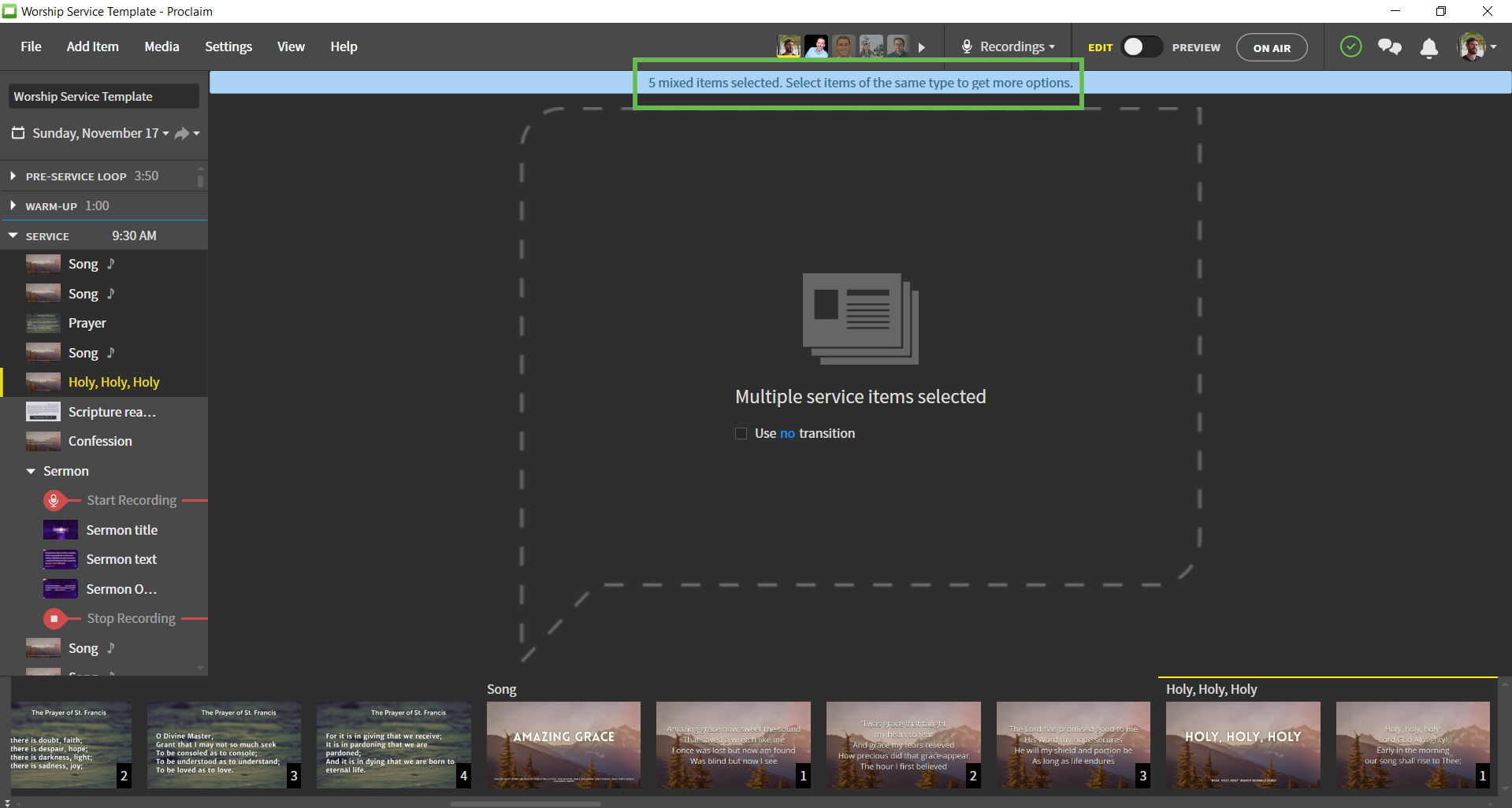Check the 'Use no transition' checkbox
The width and height of the screenshot is (1512, 808).
[741, 434]
